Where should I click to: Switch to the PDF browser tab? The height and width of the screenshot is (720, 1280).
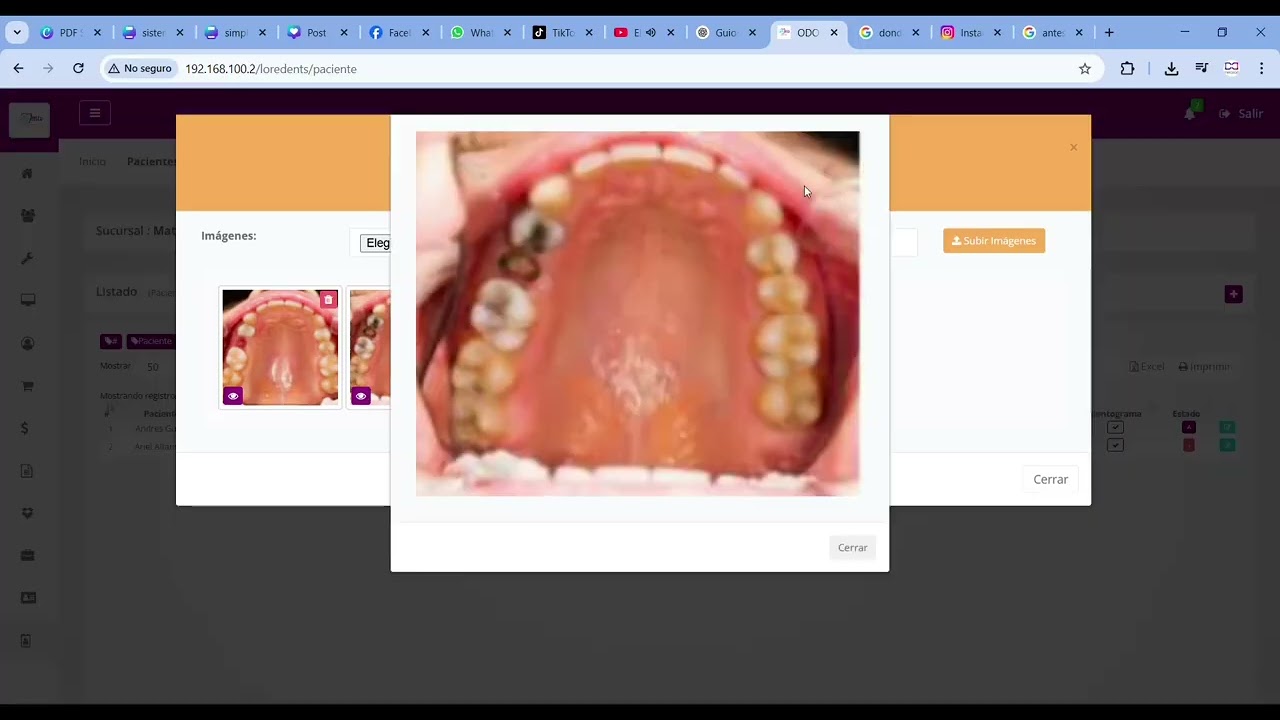tap(69, 33)
